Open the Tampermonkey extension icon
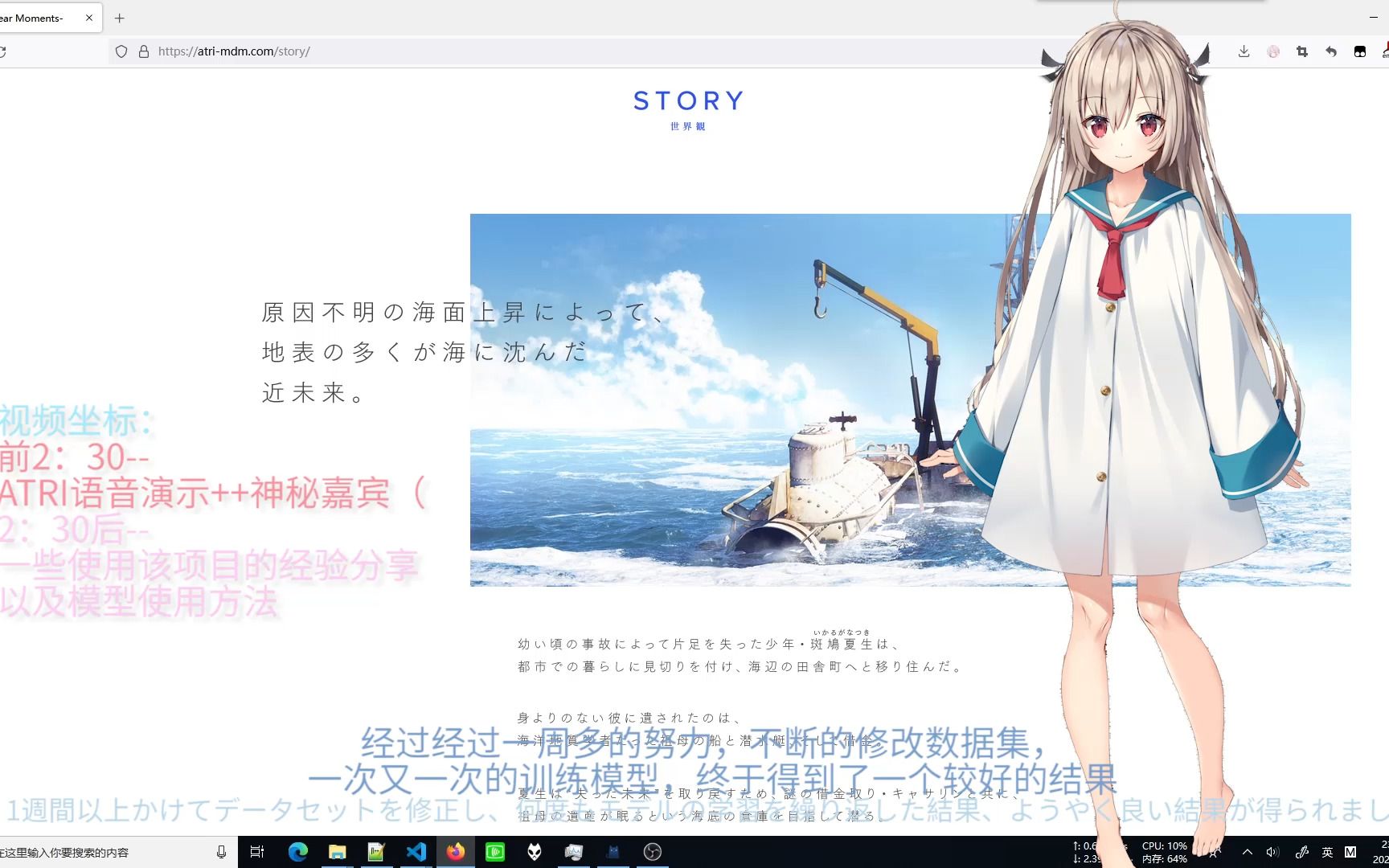Image resolution: width=1389 pixels, height=868 pixels. tap(1360, 51)
